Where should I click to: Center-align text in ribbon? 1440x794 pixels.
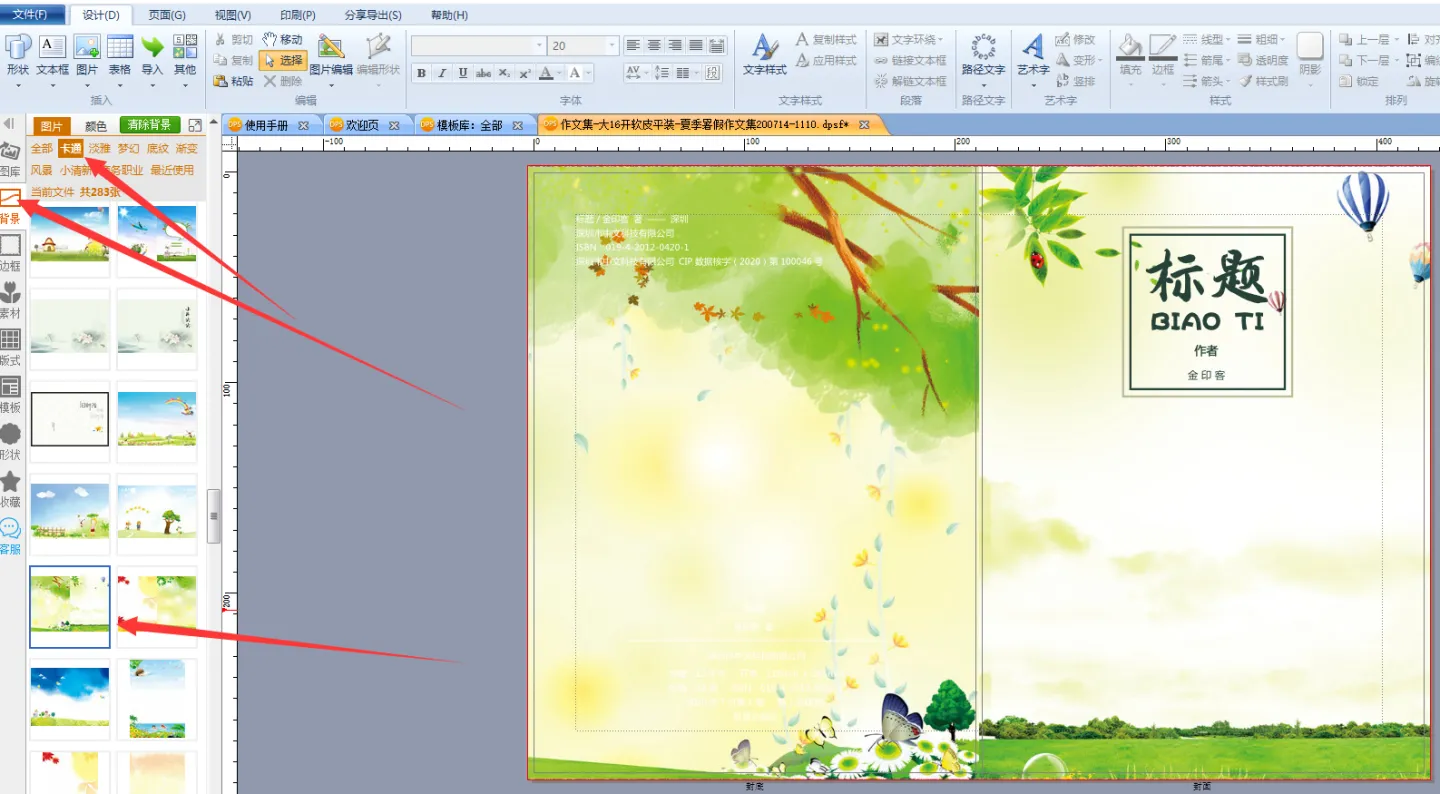pyautogui.click(x=654, y=45)
